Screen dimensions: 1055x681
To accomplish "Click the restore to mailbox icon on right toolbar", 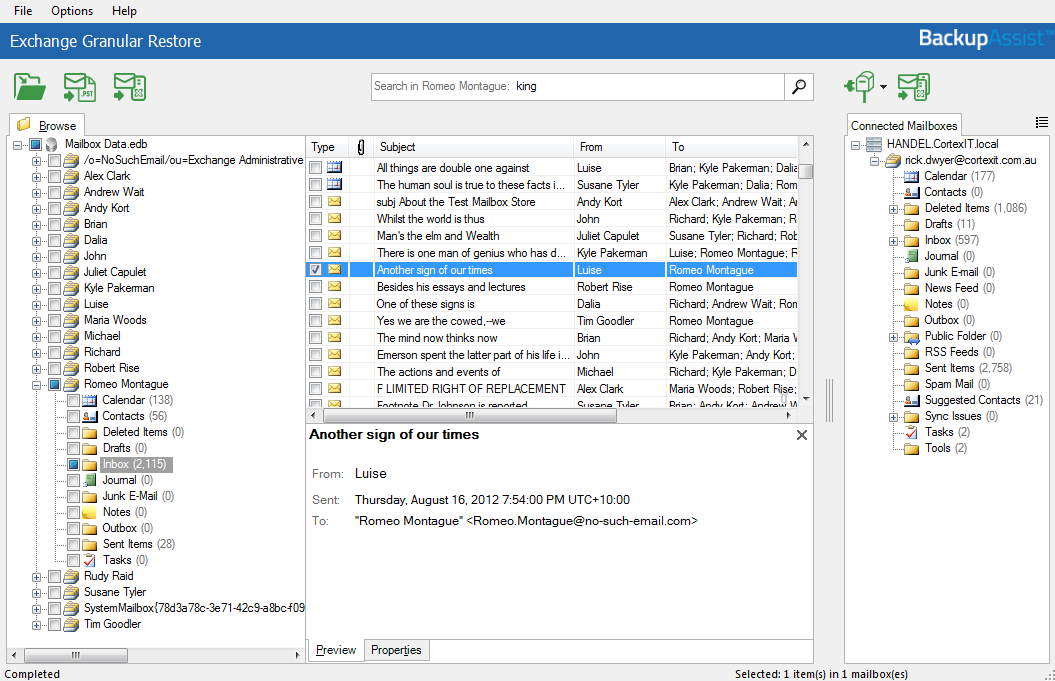I will tap(913, 87).
